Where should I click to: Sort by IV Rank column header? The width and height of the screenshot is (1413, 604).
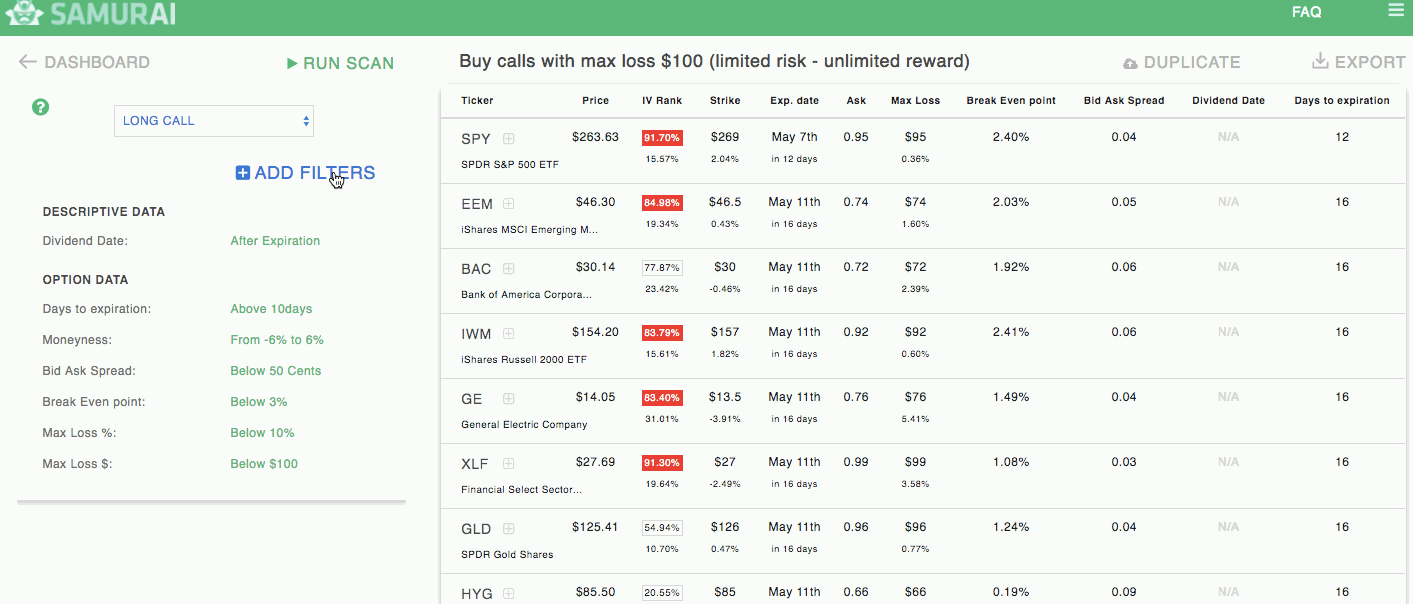(662, 101)
